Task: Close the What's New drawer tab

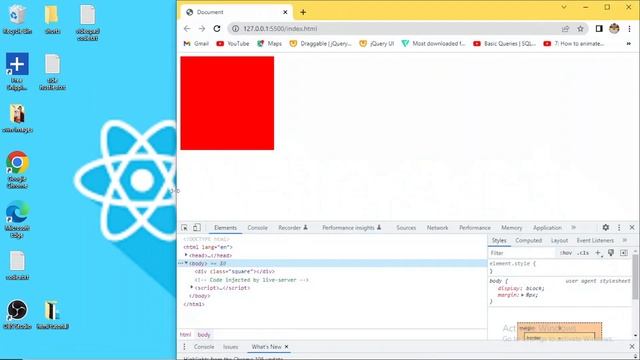Action: [287, 347]
